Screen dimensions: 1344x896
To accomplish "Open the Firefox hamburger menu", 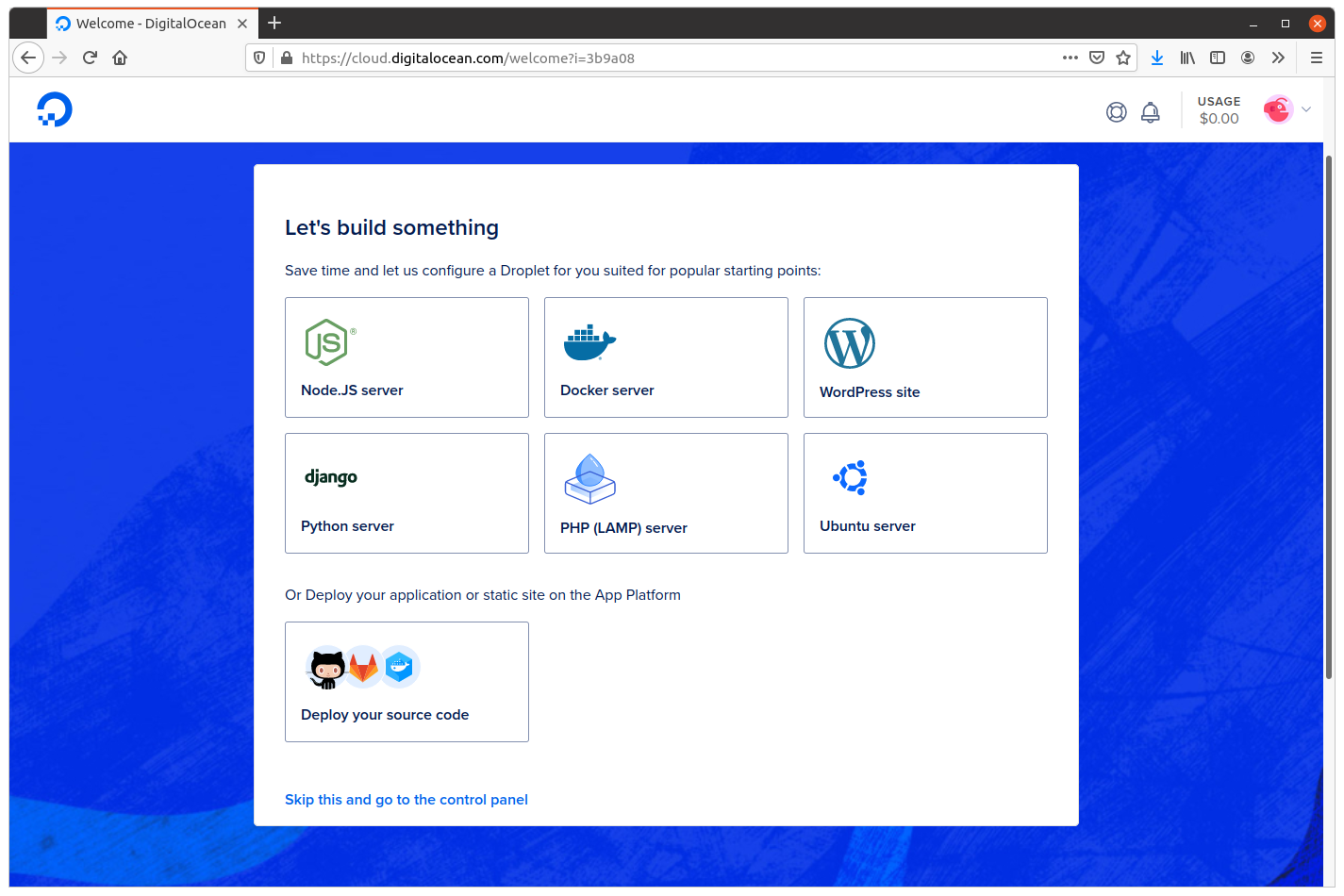I will 1317,58.
